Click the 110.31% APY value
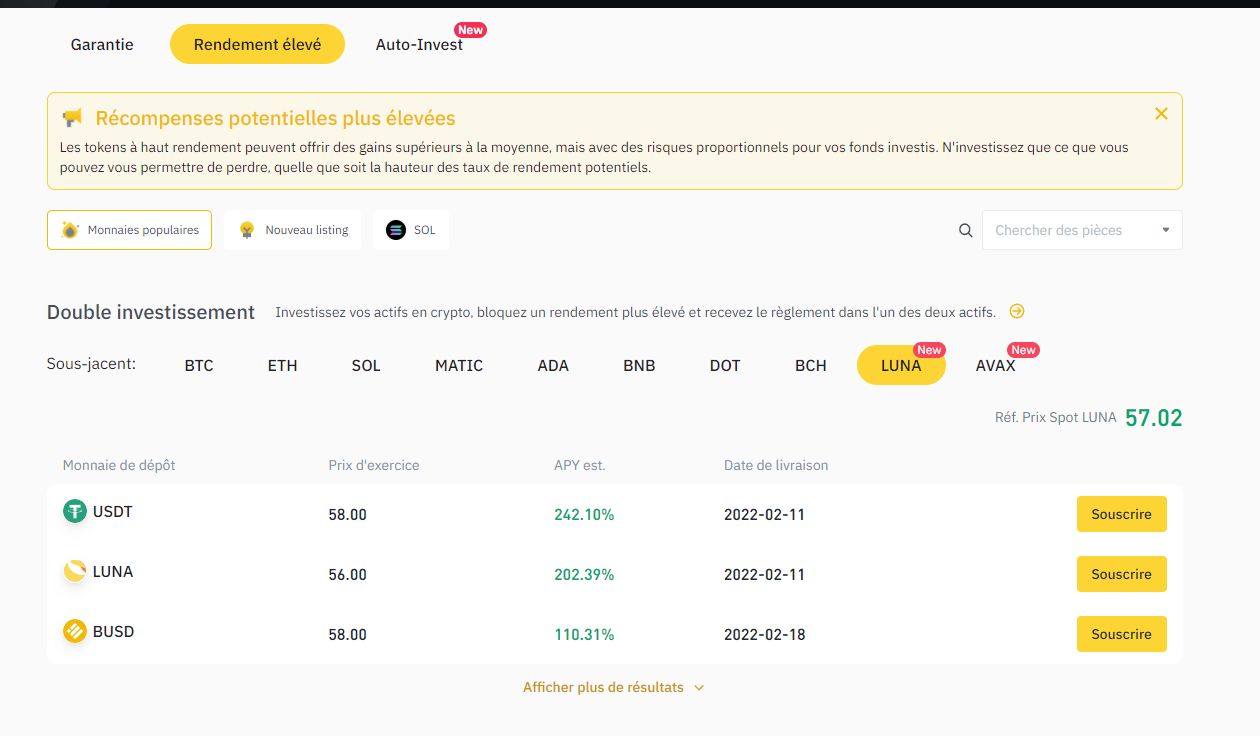 coord(584,635)
